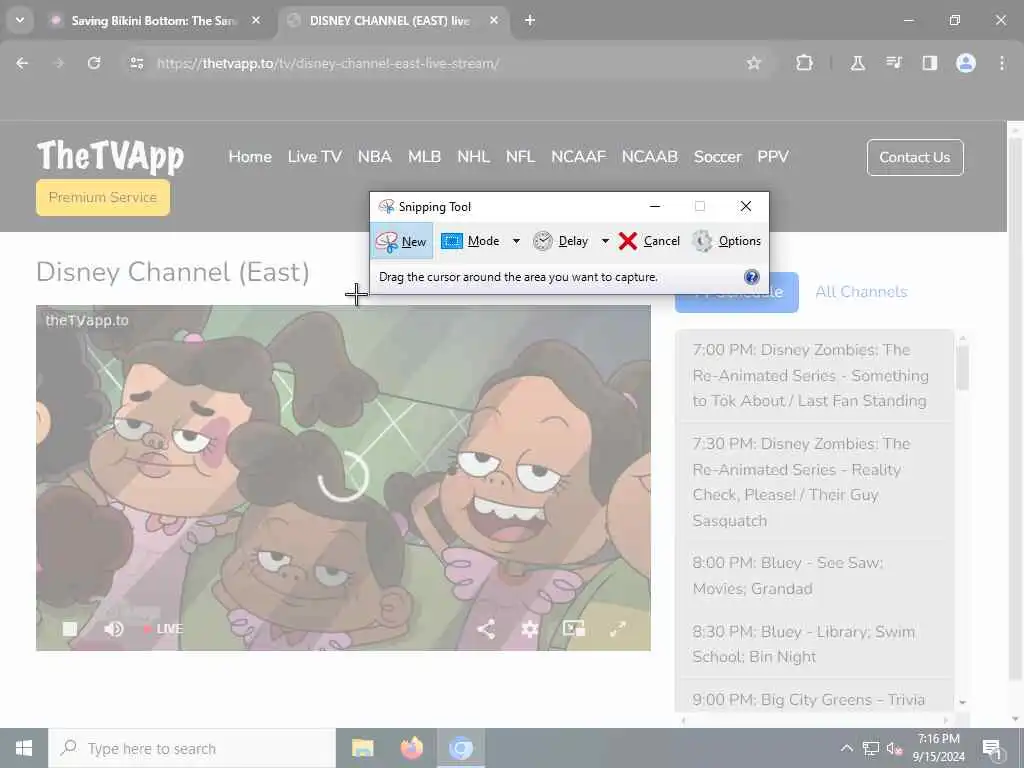Open a new browser tab
This screenshot has height=768, width=1024.
tap(530, 20)
